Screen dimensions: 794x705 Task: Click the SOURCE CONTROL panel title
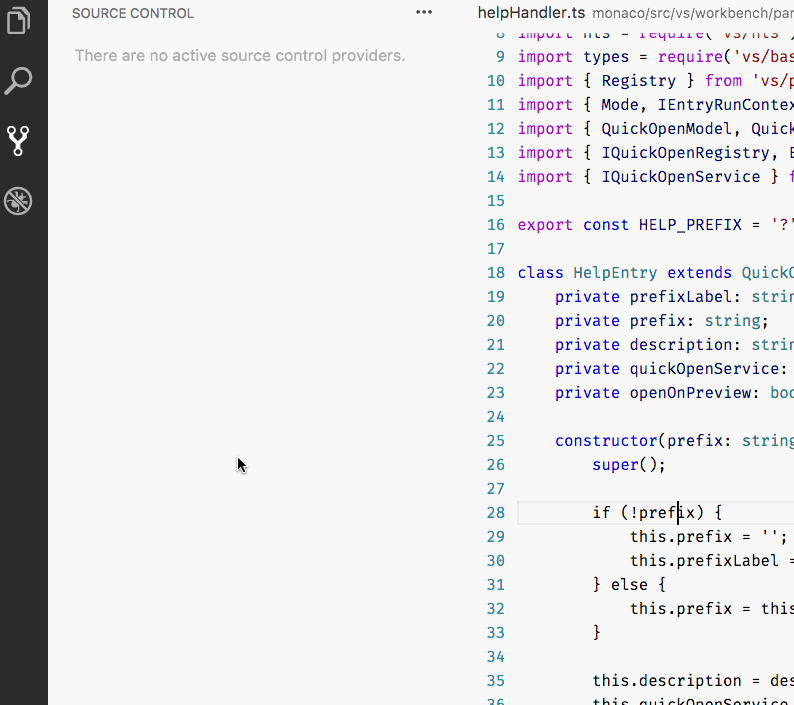pyautogui.click(x=133, y=13)
